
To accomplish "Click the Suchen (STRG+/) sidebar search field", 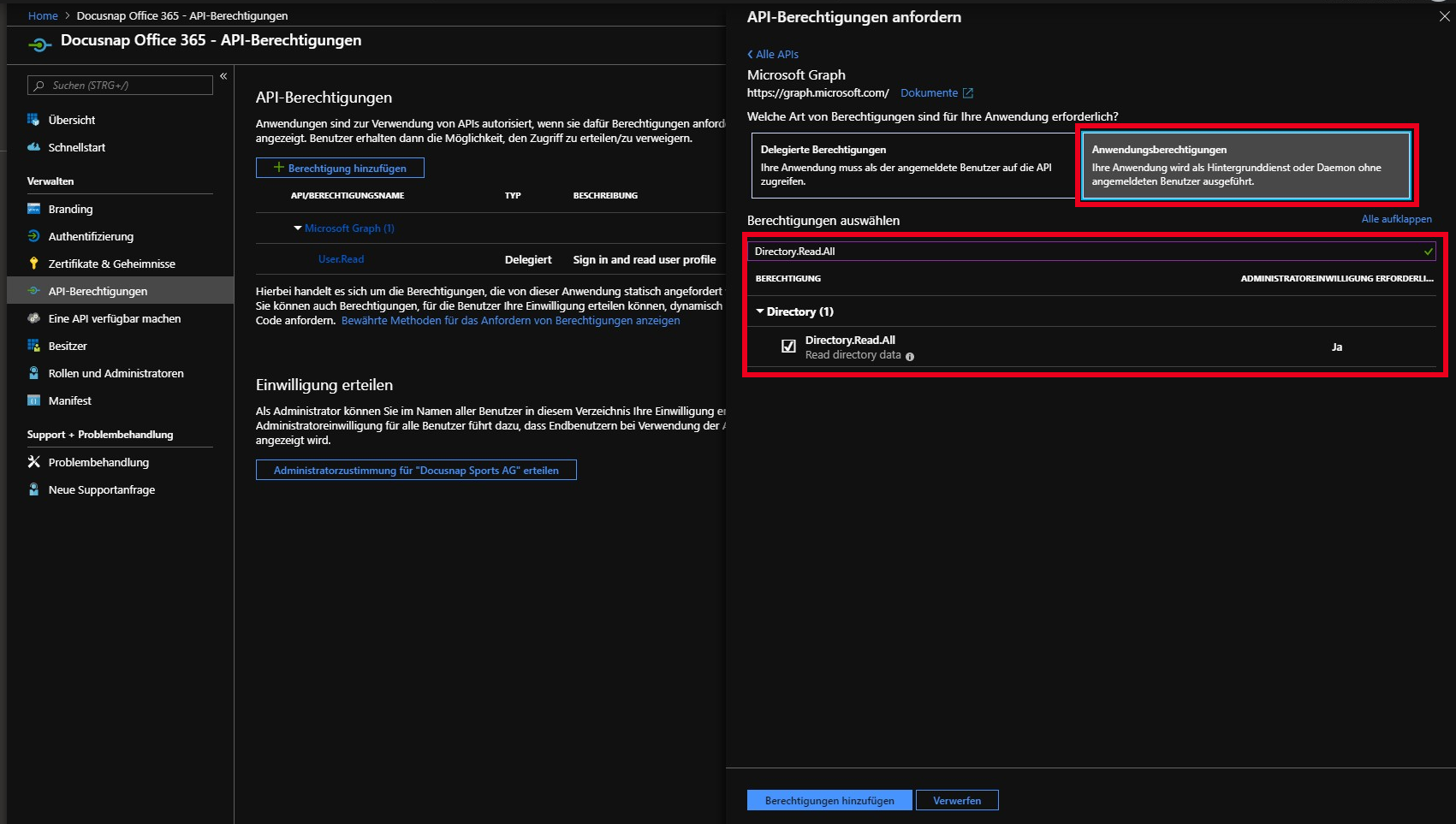I will pyautogui.click(x=120, y=86).
